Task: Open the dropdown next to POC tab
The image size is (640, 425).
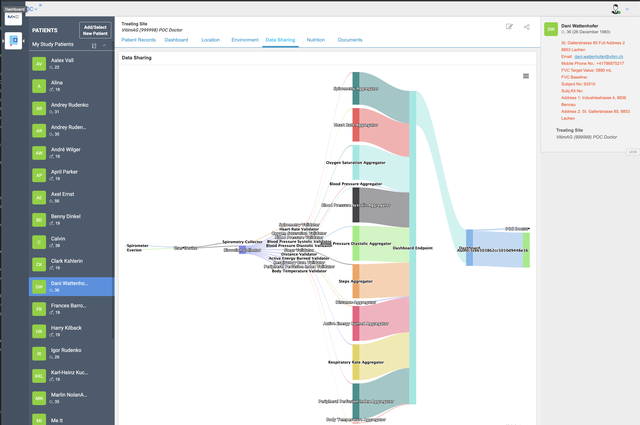Action: click(x=36, y=9)
